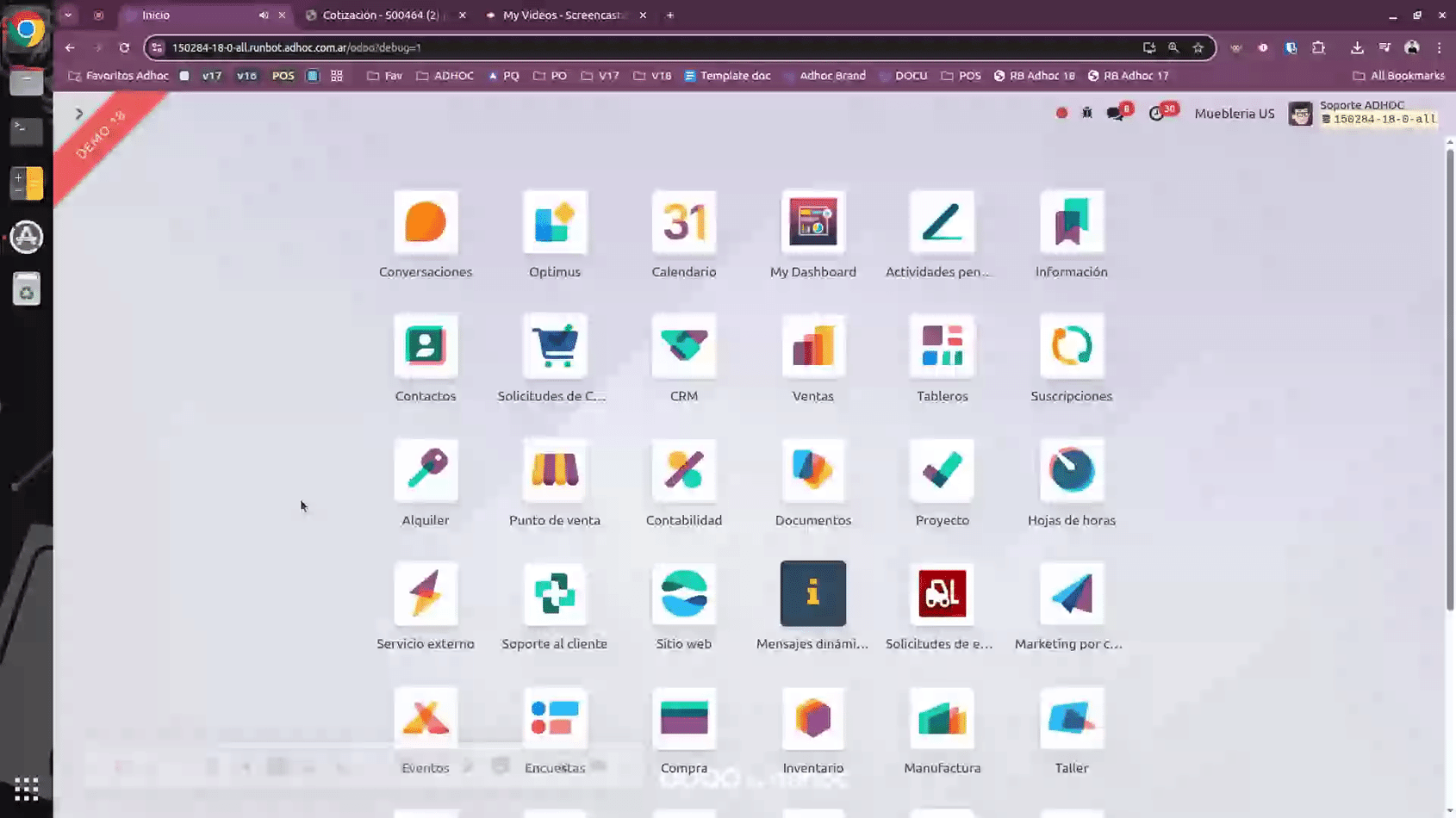The image size is (1456, 818).
Task: Open Muebleria US company switcher
Action: (x=1234, y=114)
